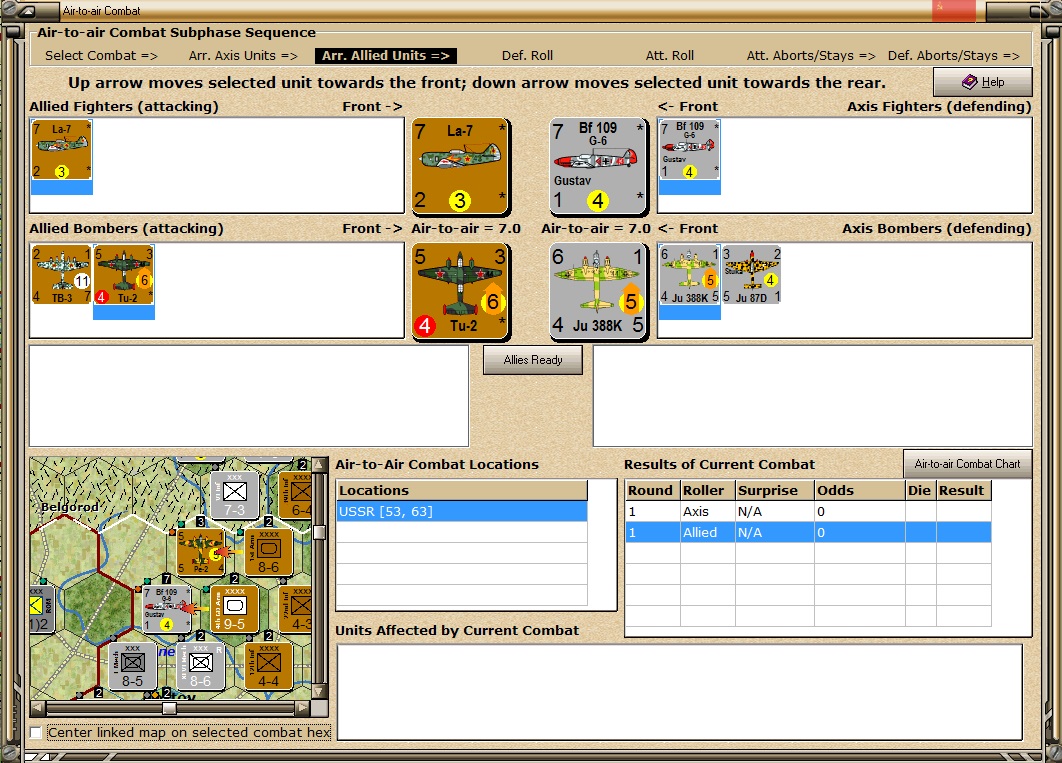Click the Air-to-air Combat window title icon
Image resolution: width=1062 pixels, height=763 pixels.
27,11
